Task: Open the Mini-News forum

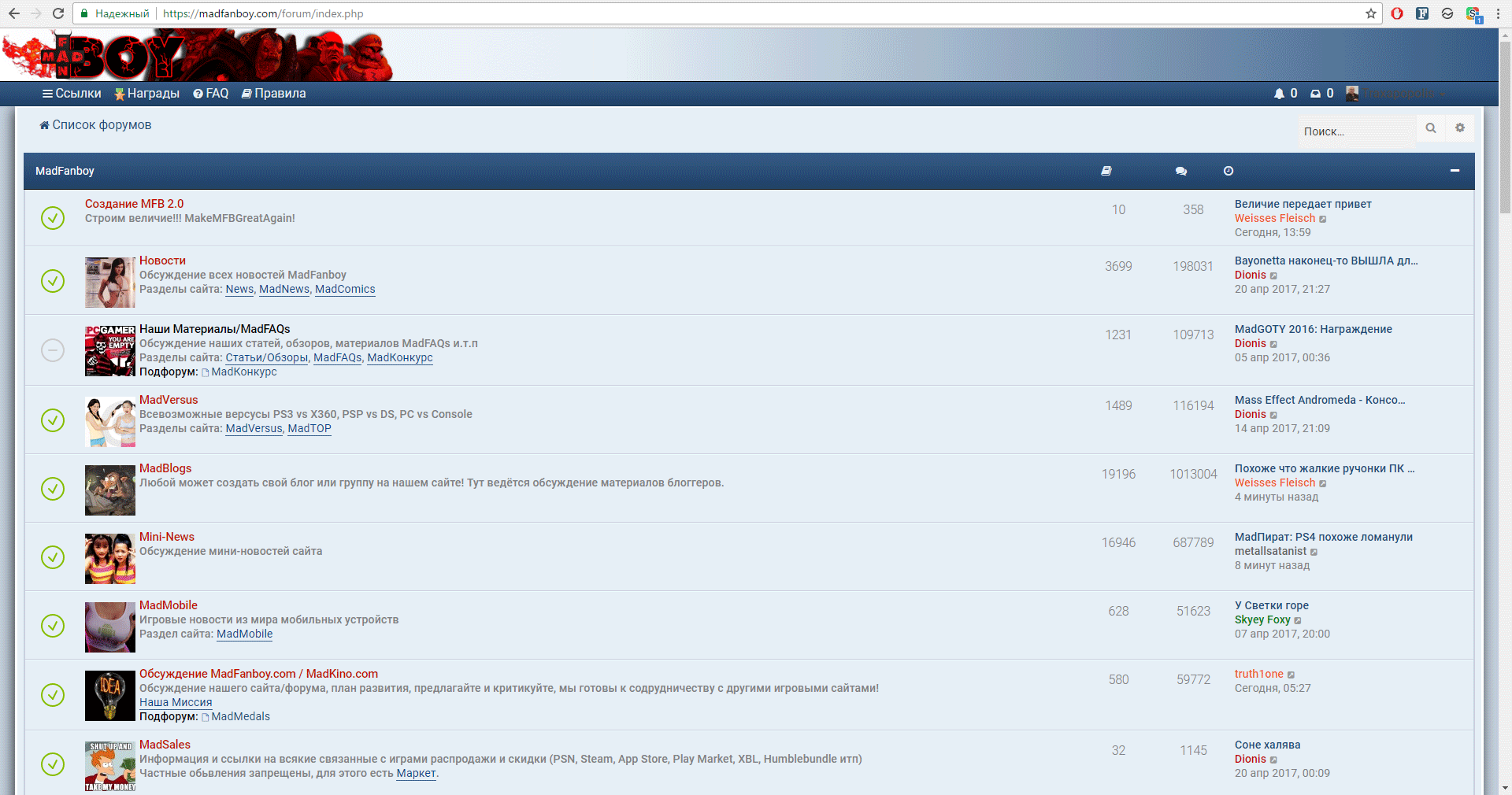Action: tap(167, 537)
